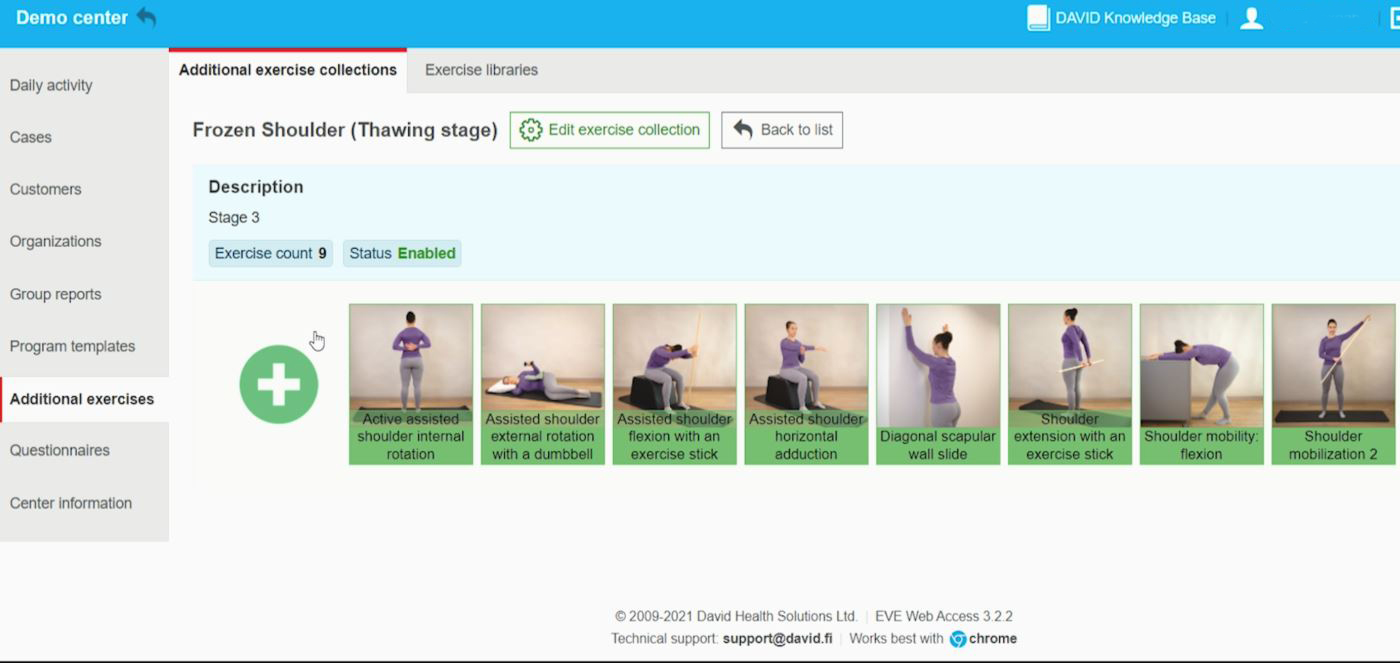This screenshot has height=663, width=1400.
Task: Click the Edit exercise collection button
Action: click(609, 129)
